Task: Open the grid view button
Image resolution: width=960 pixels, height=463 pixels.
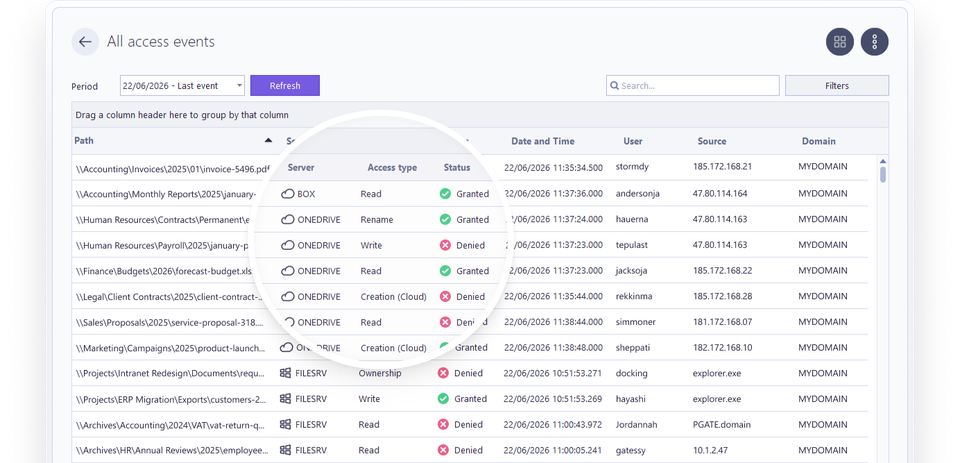Action: (x=840, y=42)
